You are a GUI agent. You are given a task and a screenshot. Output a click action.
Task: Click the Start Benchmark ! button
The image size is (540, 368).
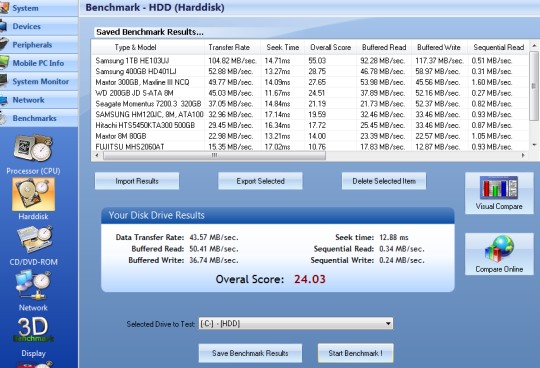(x=355, y=353)
